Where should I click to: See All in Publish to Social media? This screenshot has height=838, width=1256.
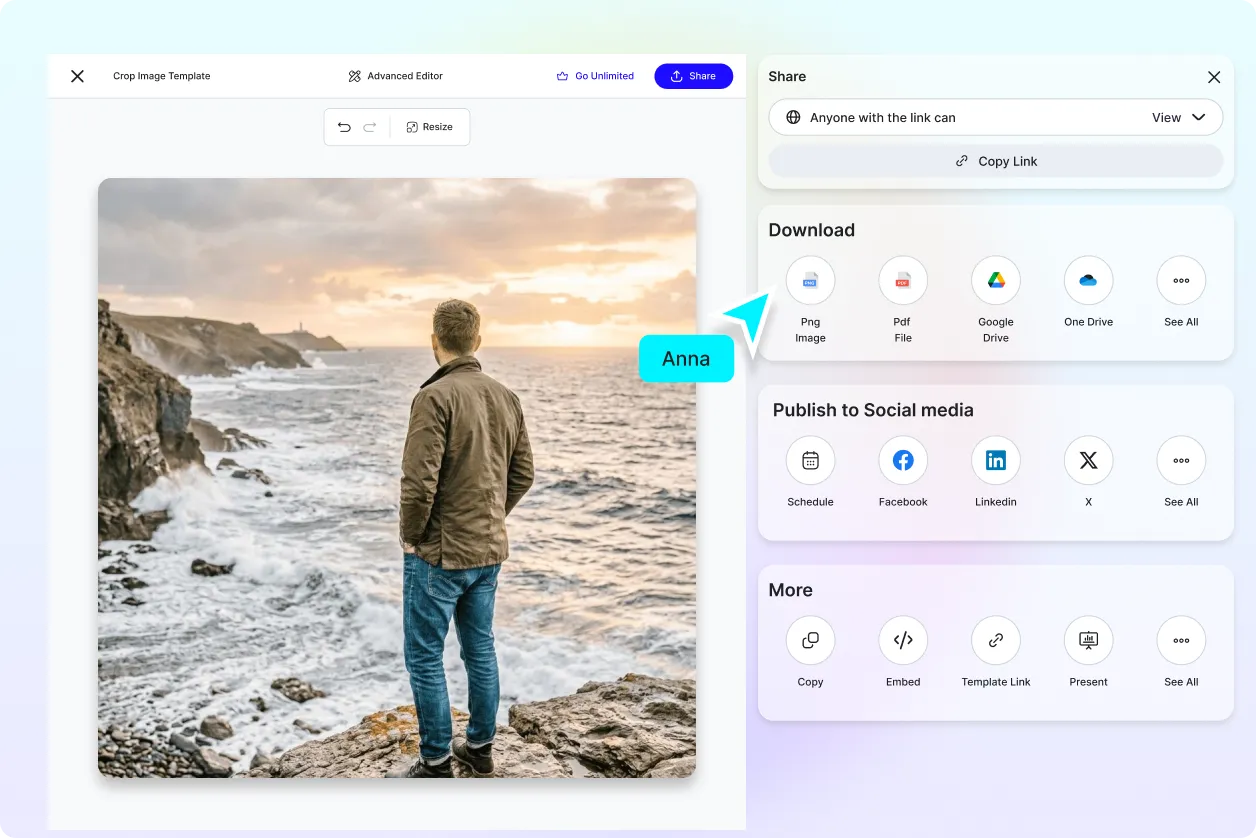[1181, 461]
